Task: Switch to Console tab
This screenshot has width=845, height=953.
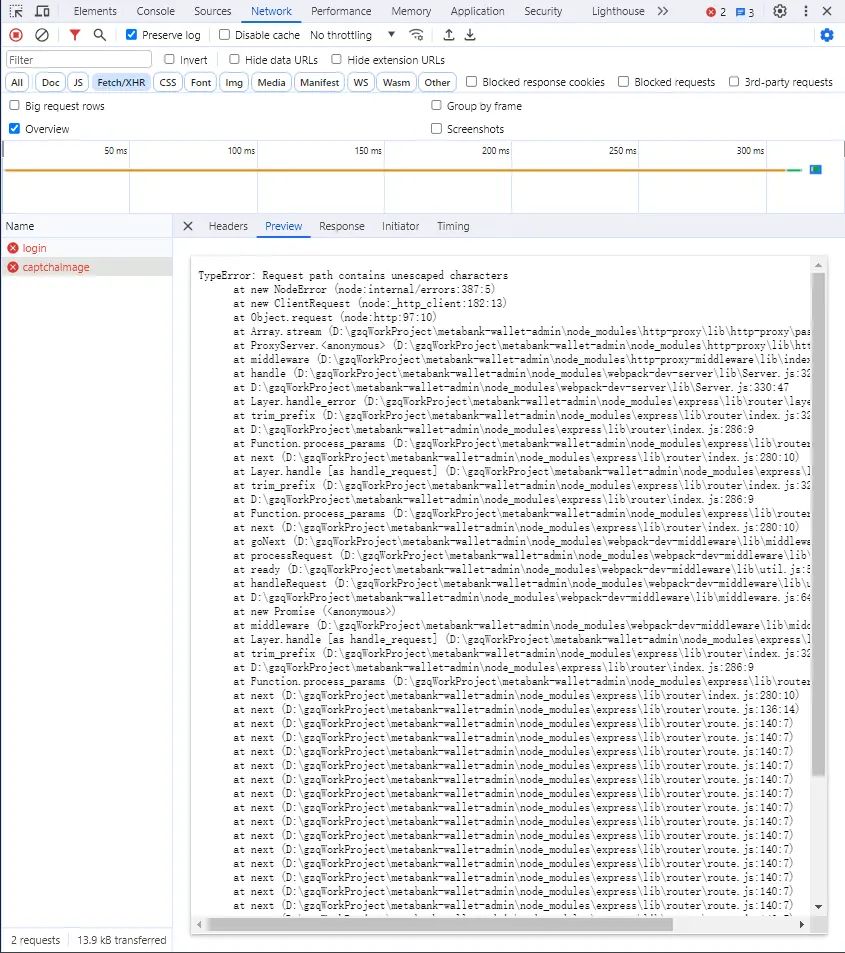Action: (x=156, y=11)
